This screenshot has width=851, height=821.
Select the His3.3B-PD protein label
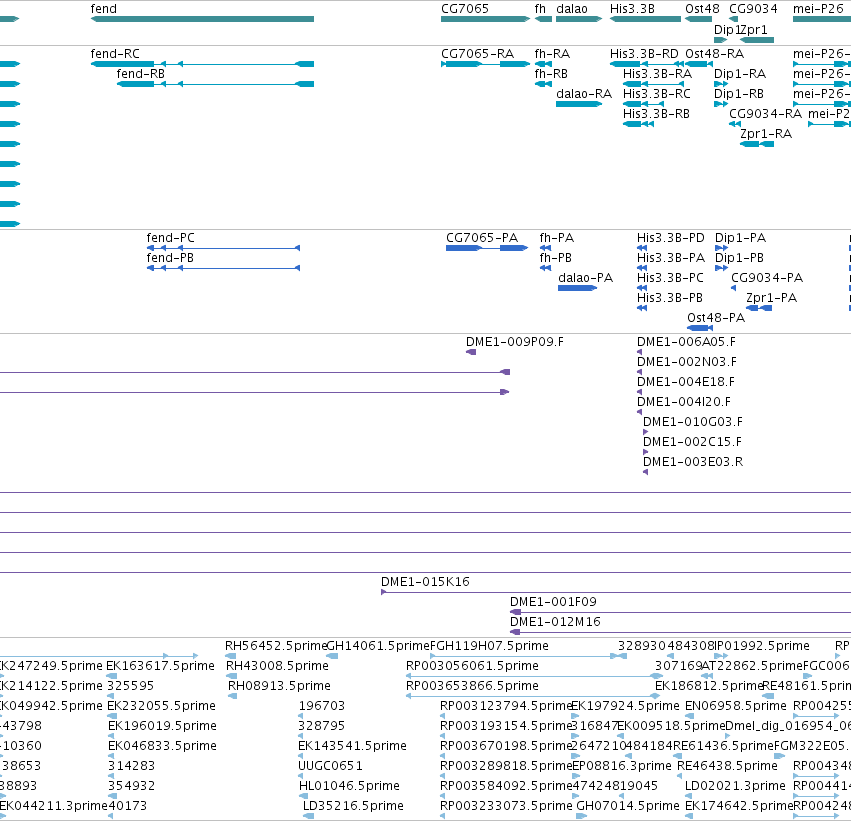(671, 238)
